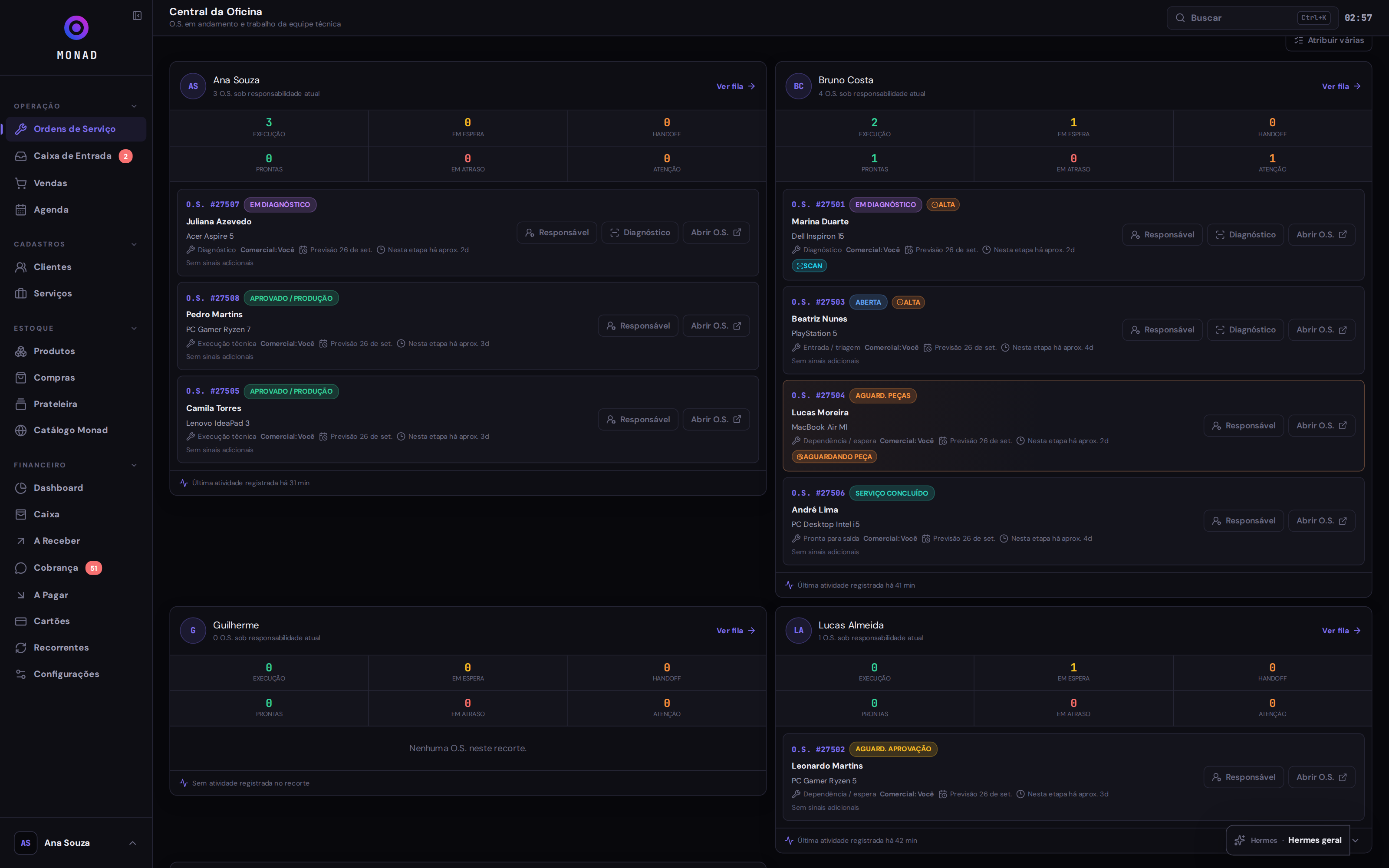Click Abrir O.S. for Lucas Moreira
The width and height of the screenshot is (1389, 868).
(1322, 425)
